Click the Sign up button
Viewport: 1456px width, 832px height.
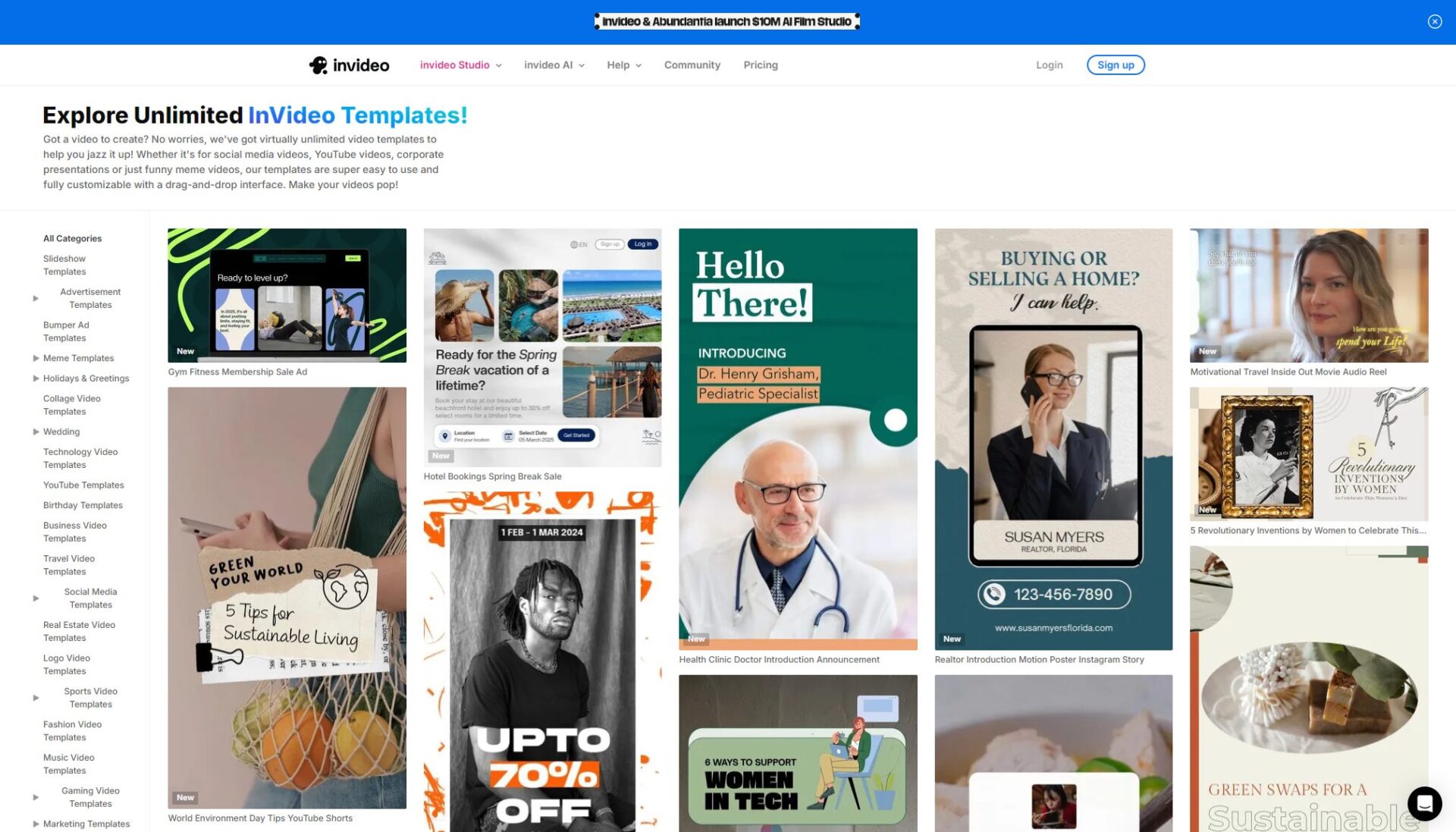pos(1115,65)
